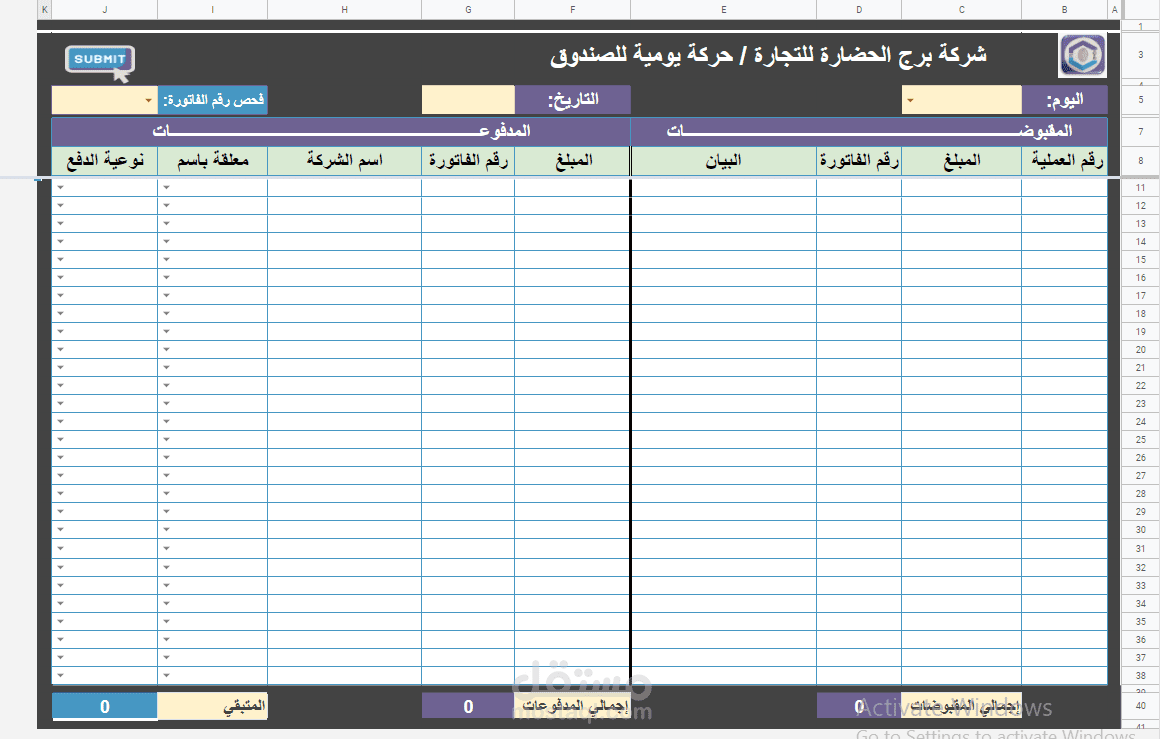The width and height of the screenshot is (1164, 739).
Task: Select column H header
Action: click(344, 10)
